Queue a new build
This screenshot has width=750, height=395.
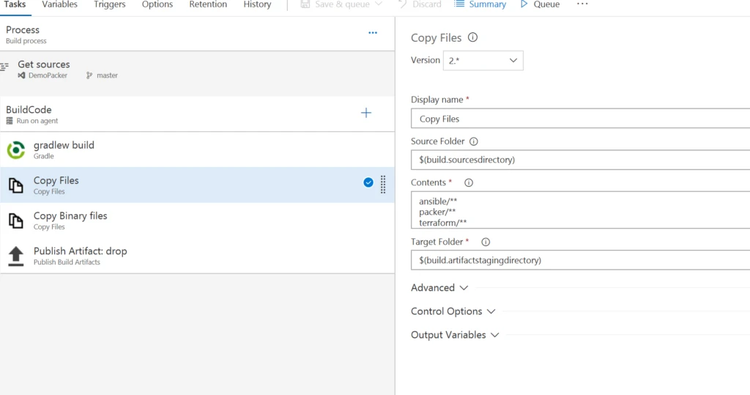540,4
